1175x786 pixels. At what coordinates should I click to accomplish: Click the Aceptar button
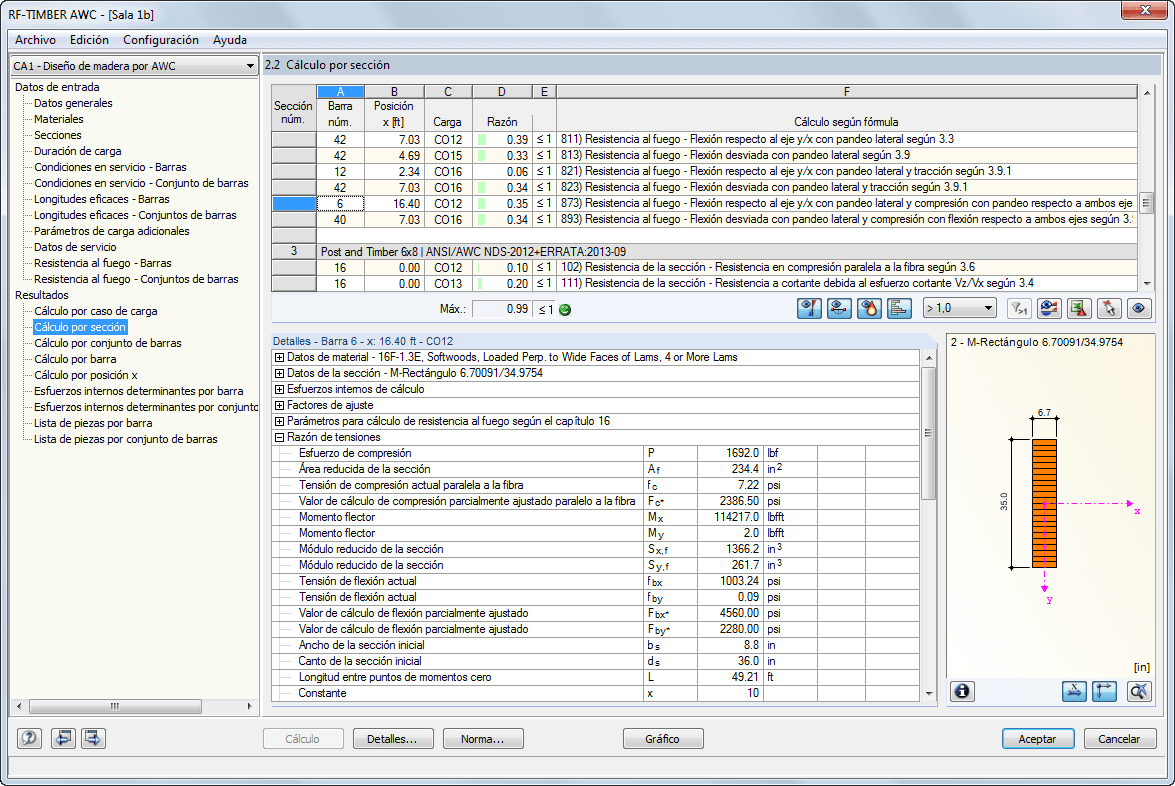(x=1038, y=739)
